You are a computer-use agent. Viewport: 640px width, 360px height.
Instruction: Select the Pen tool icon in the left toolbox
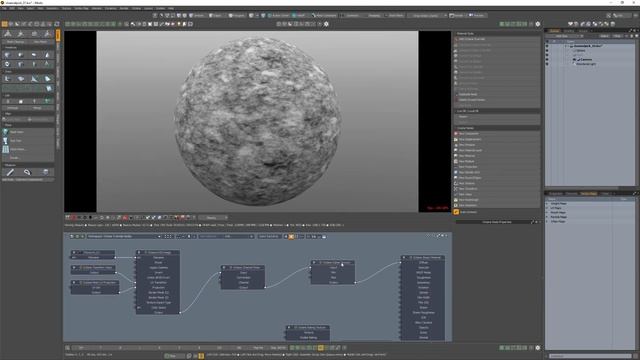pos(10,172)
